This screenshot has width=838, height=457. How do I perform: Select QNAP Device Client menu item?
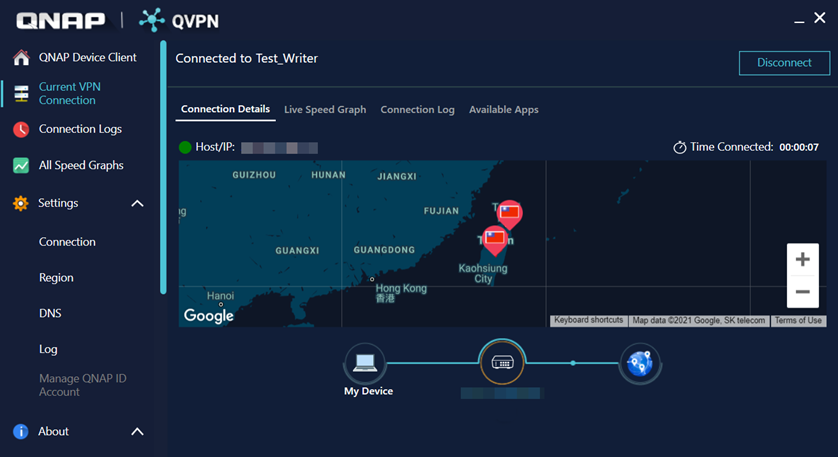click(x=88, y=57)
